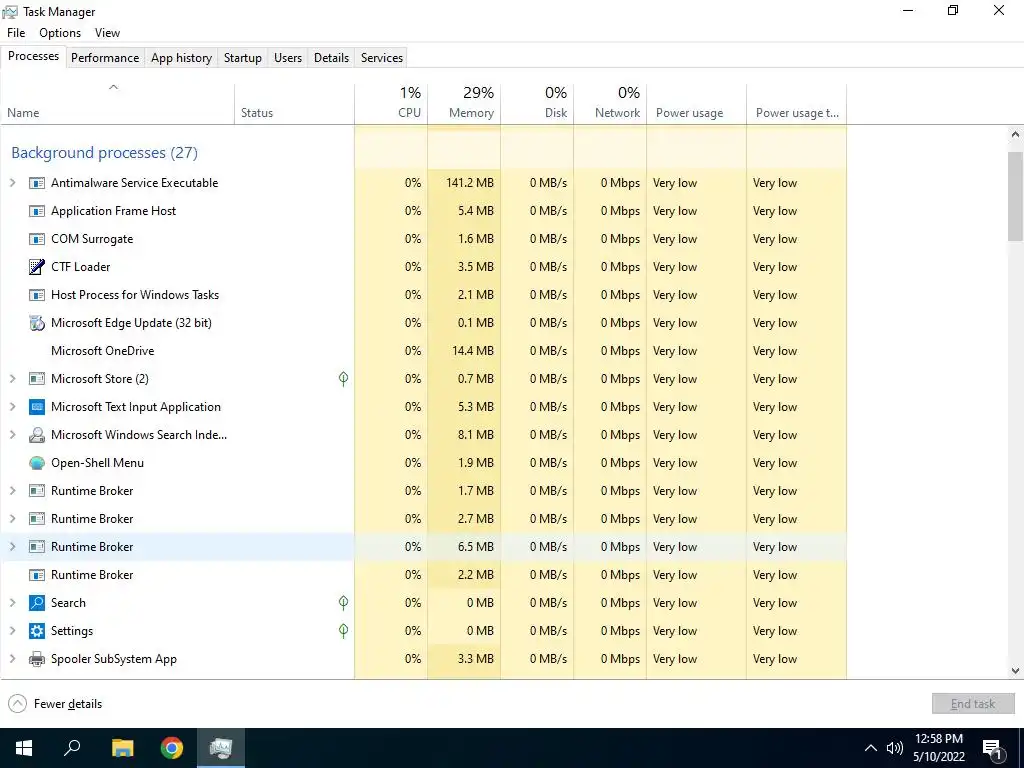Expand the Runtime Broker using 6.5 MB
Screen dimensions: 1024x768
(x=12, y=547)
